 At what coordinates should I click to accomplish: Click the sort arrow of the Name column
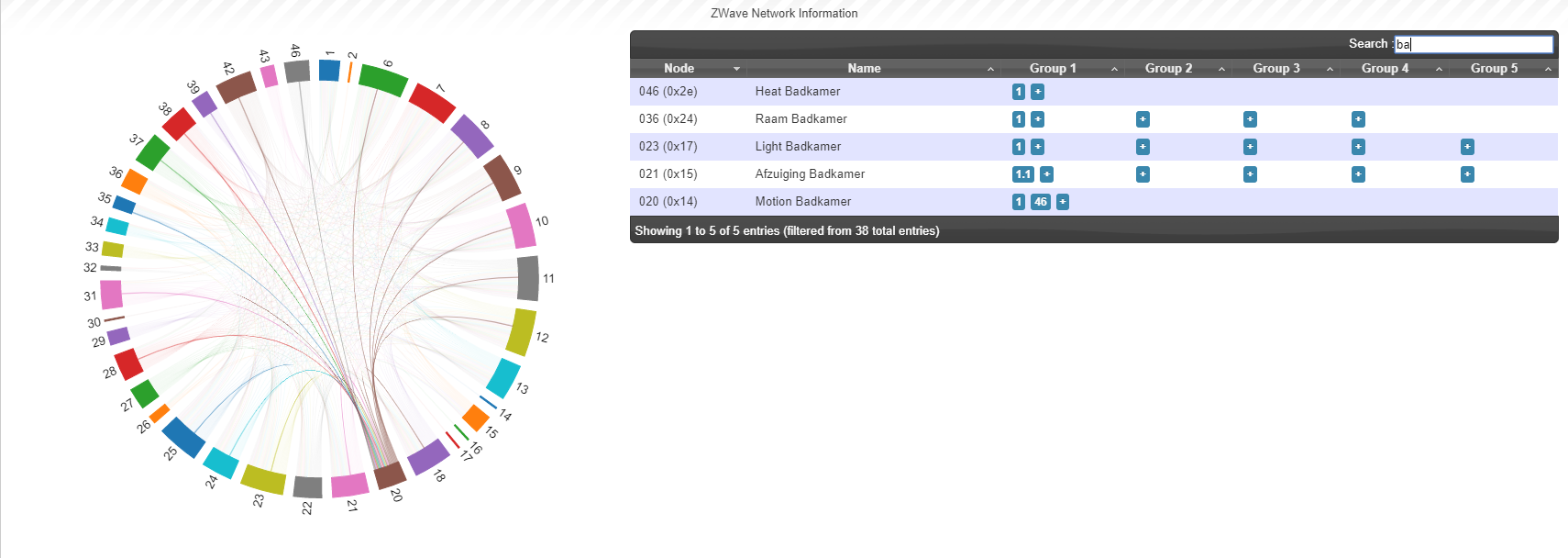990,69
